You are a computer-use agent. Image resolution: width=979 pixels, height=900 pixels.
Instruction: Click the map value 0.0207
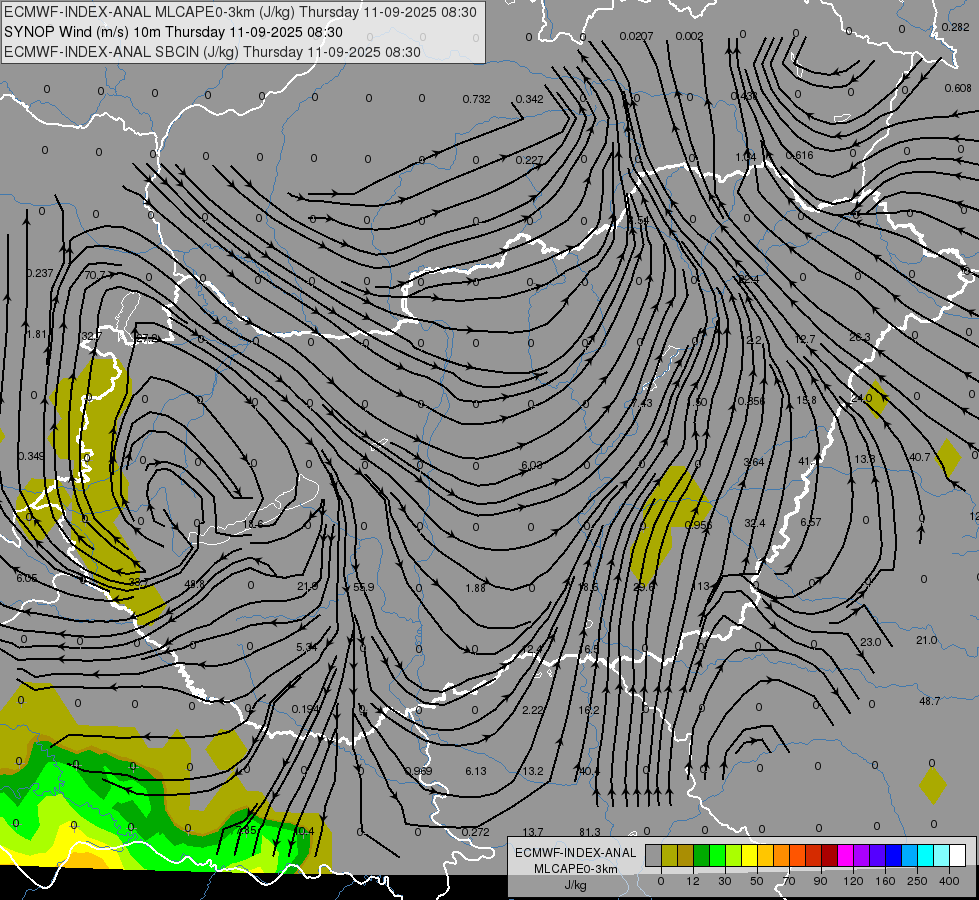[x=636, y=37]
